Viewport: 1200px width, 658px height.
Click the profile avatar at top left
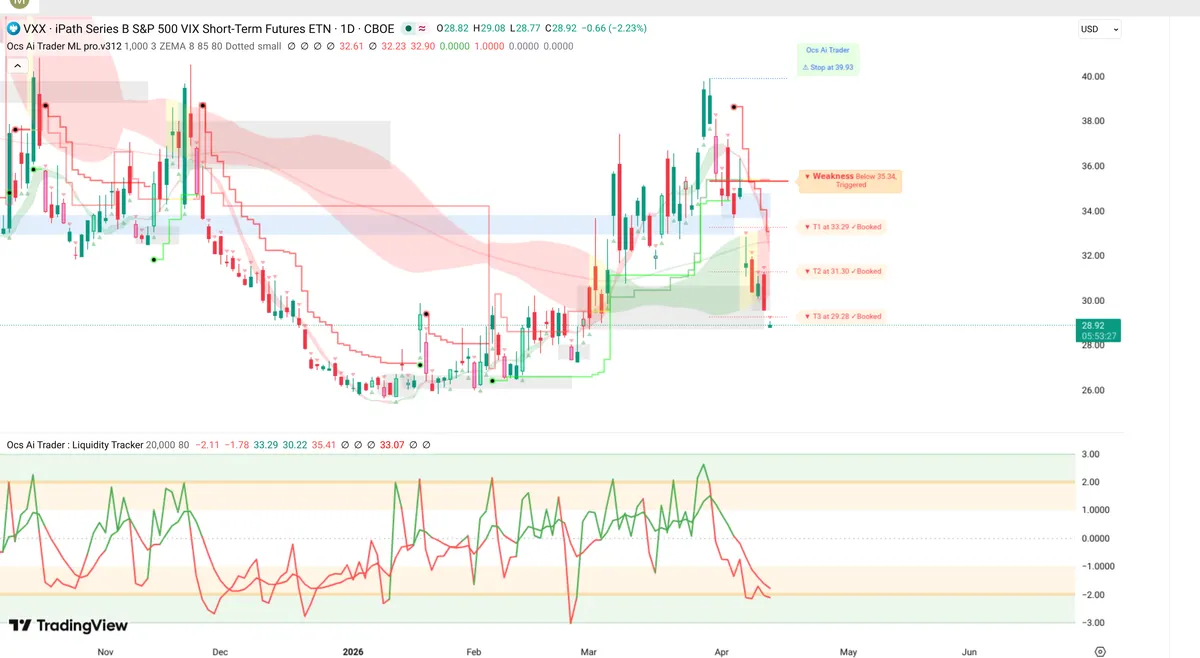point(19,4)
